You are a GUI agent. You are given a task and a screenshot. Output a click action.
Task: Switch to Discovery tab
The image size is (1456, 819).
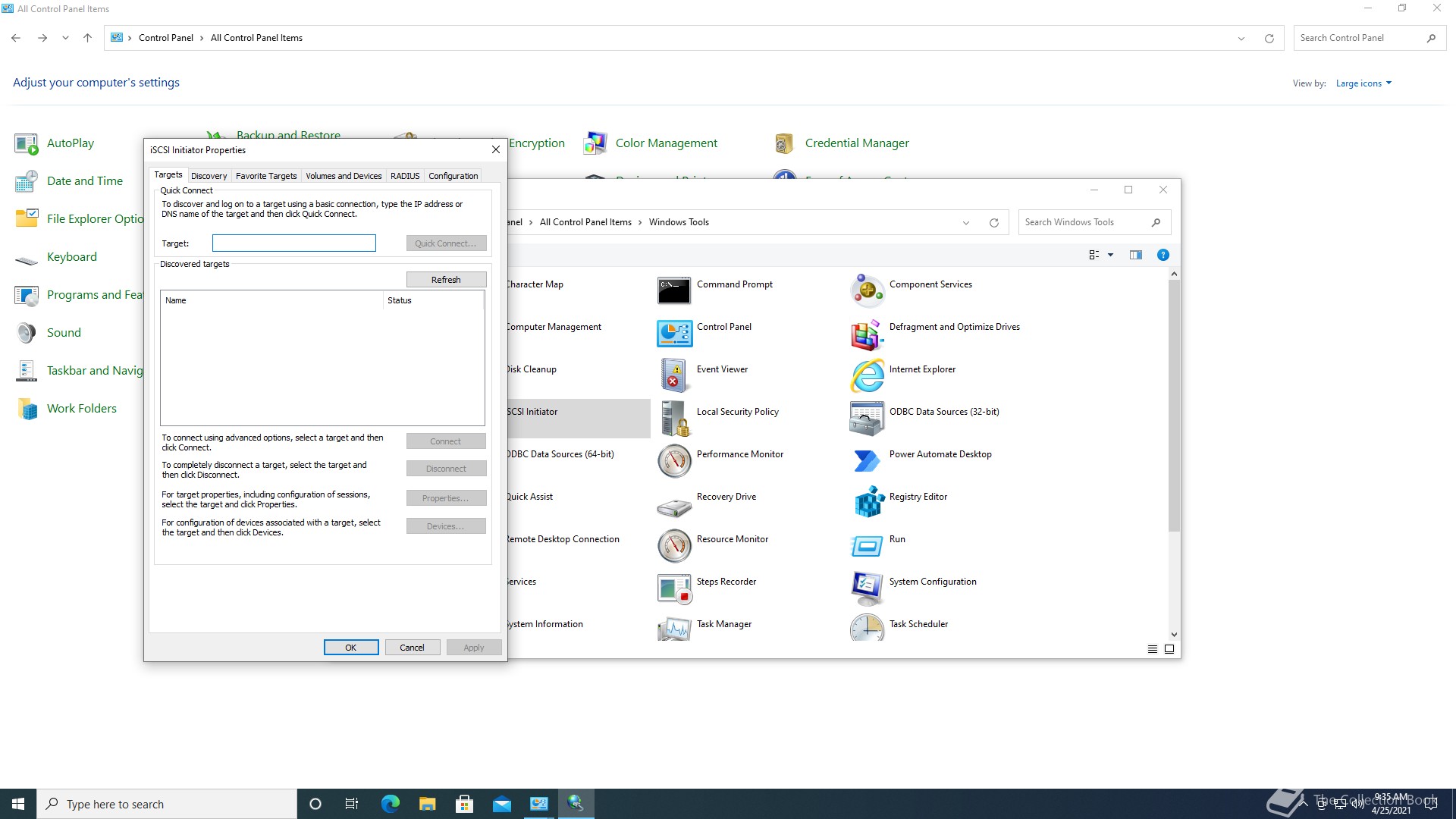(209, 176)
